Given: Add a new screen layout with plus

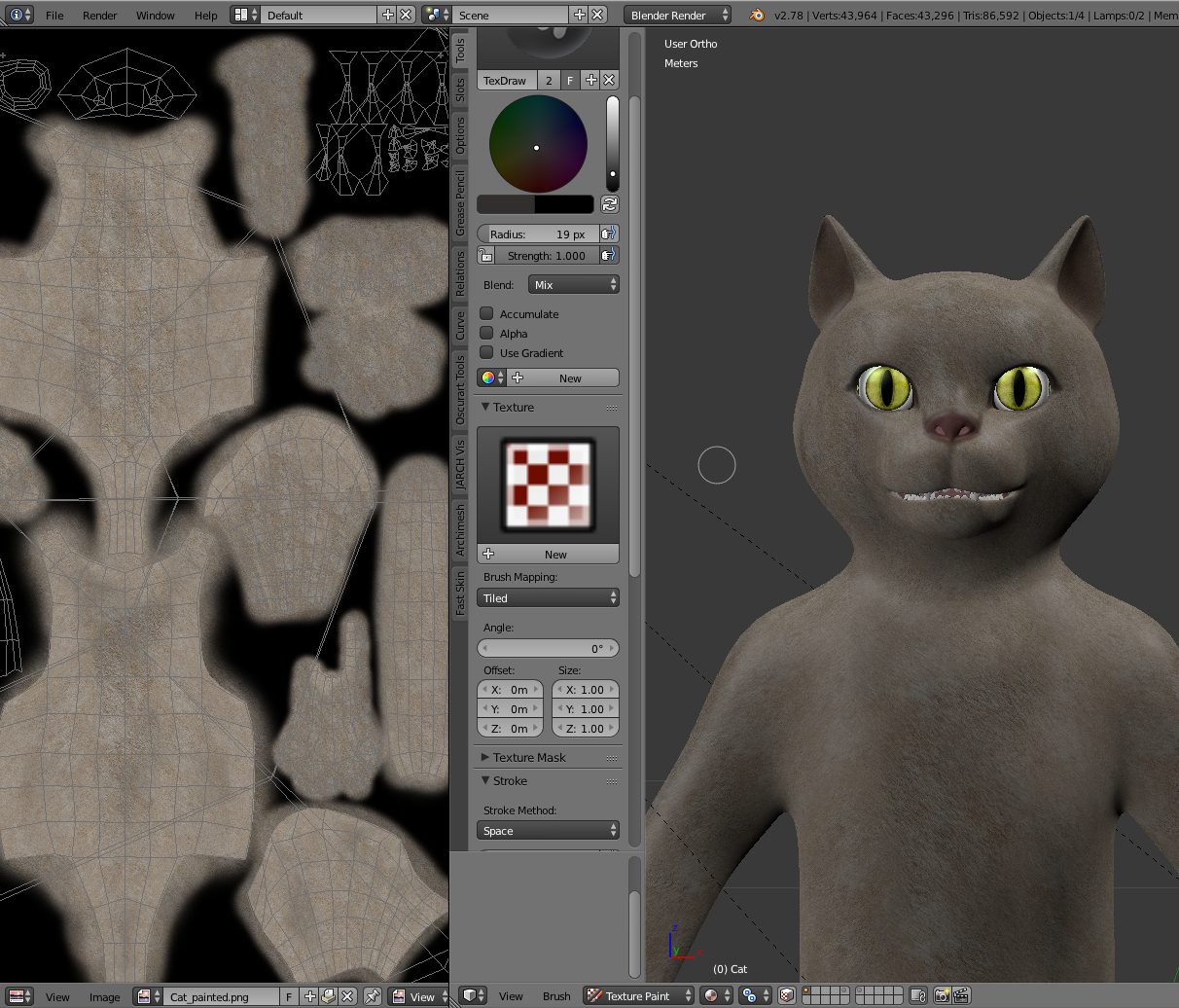Looking at the screenshot, I should pyautogui.click(x=388, y=15).
